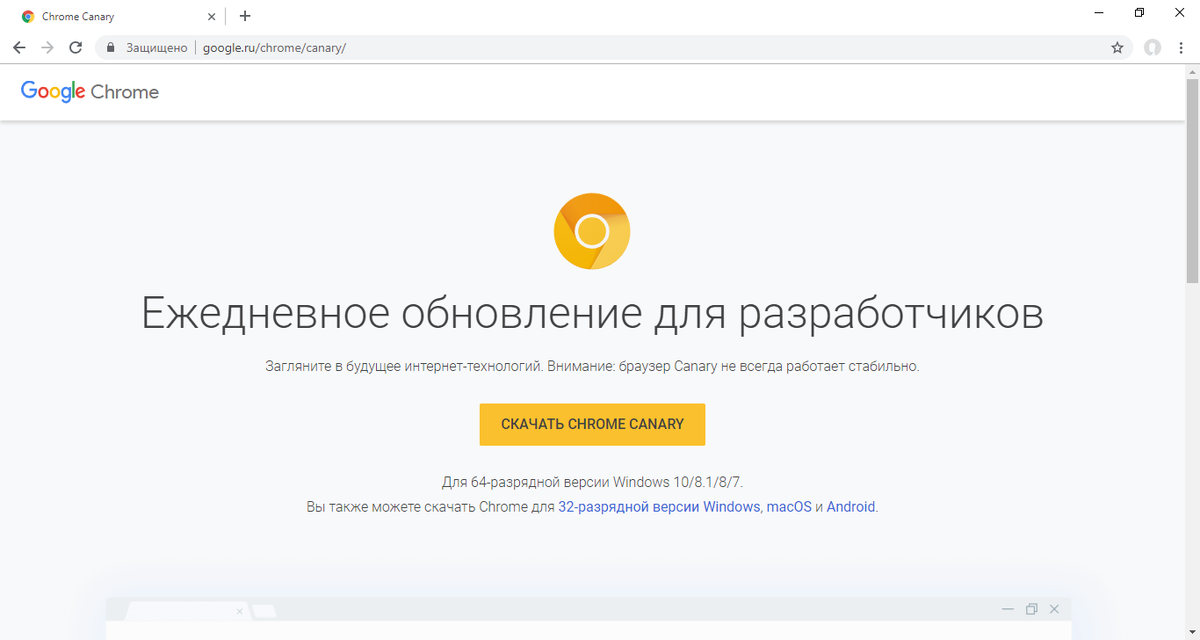This screenshot has width=1200, height=640.
Task: Reload the page with the refresh icon
Action: pyautogui.click(x=76, y=47)
